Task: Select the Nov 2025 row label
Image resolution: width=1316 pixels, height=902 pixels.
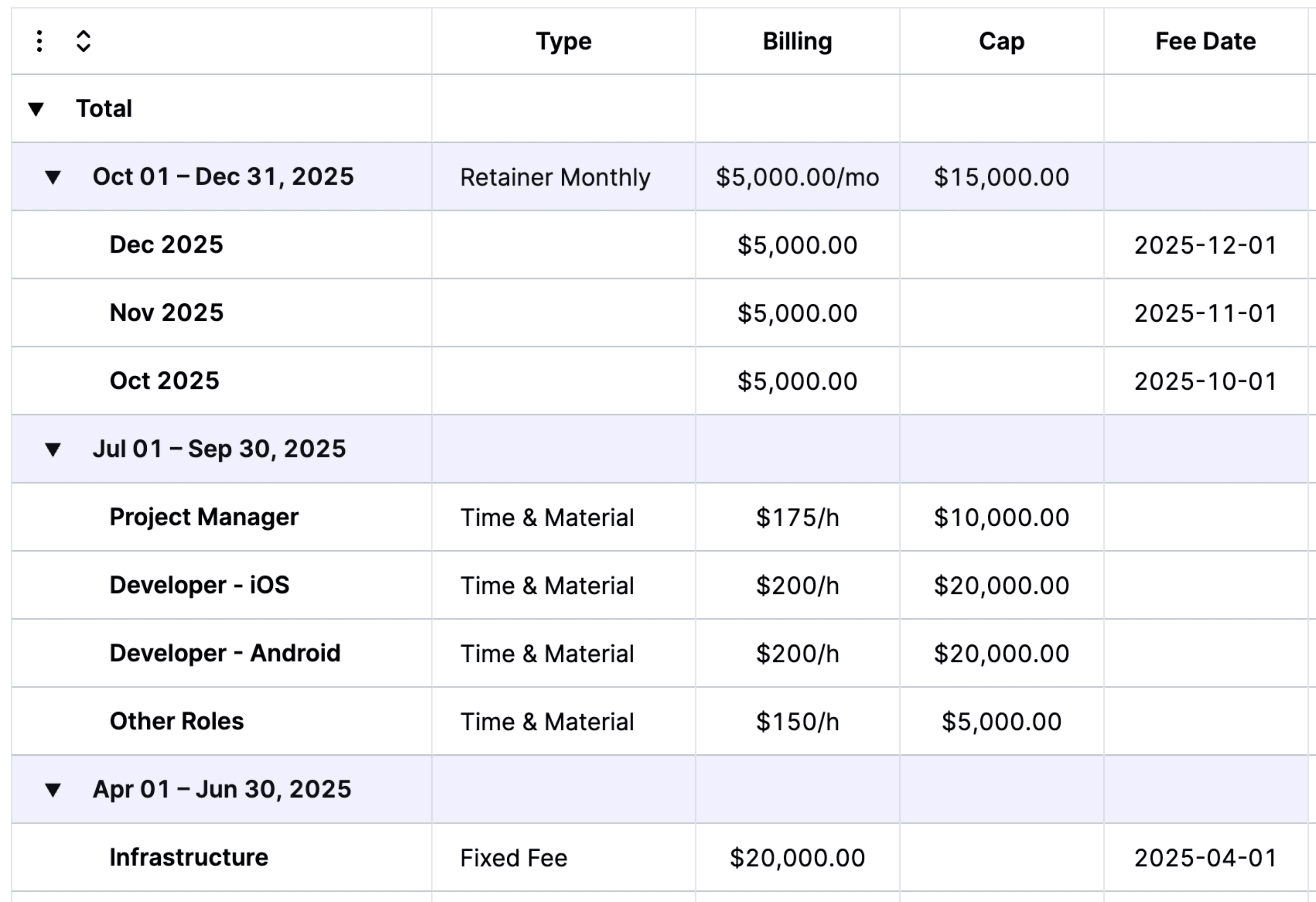Action: (168, 313)
